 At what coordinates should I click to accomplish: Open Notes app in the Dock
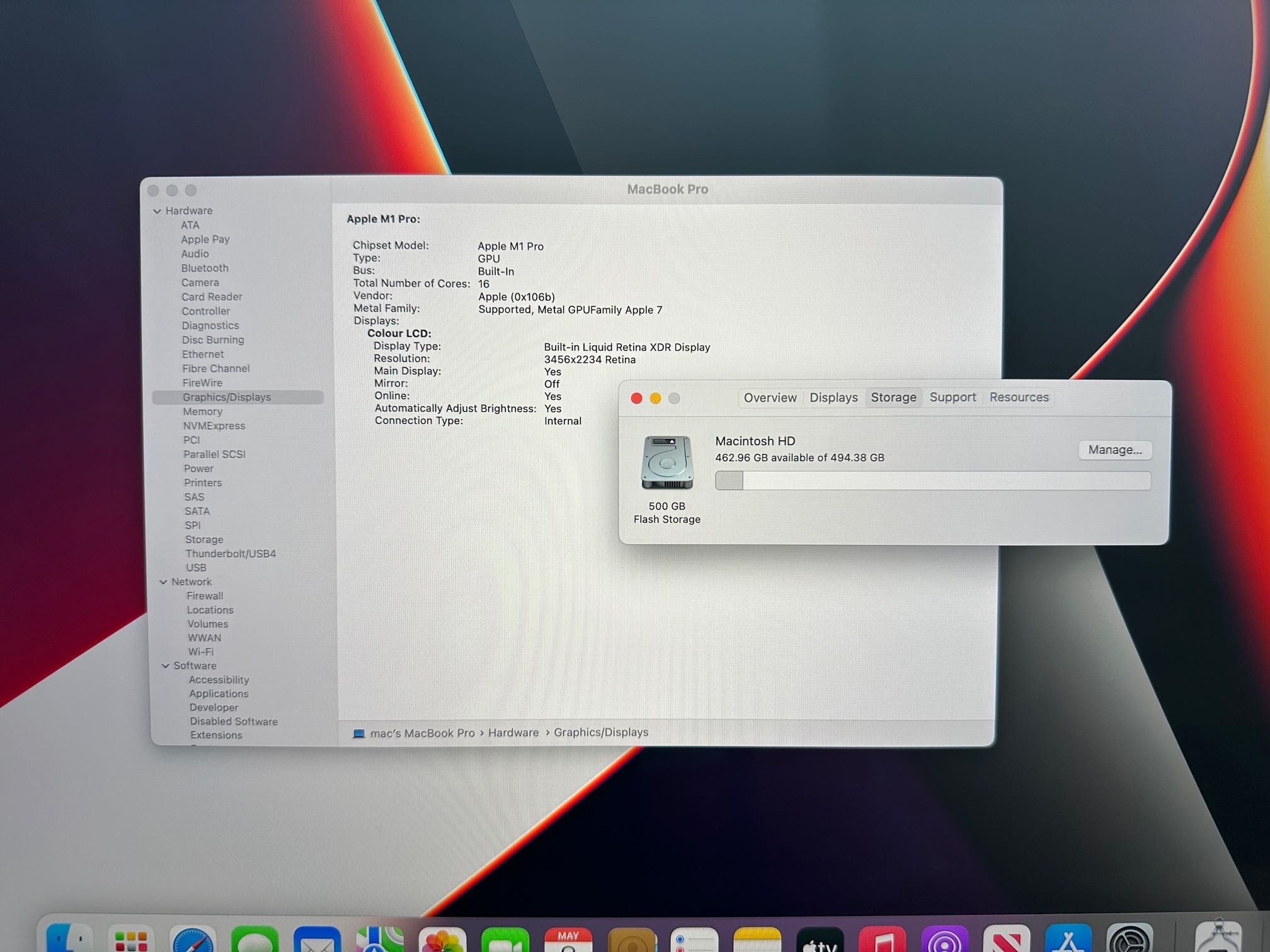click(x=757, y=939)
